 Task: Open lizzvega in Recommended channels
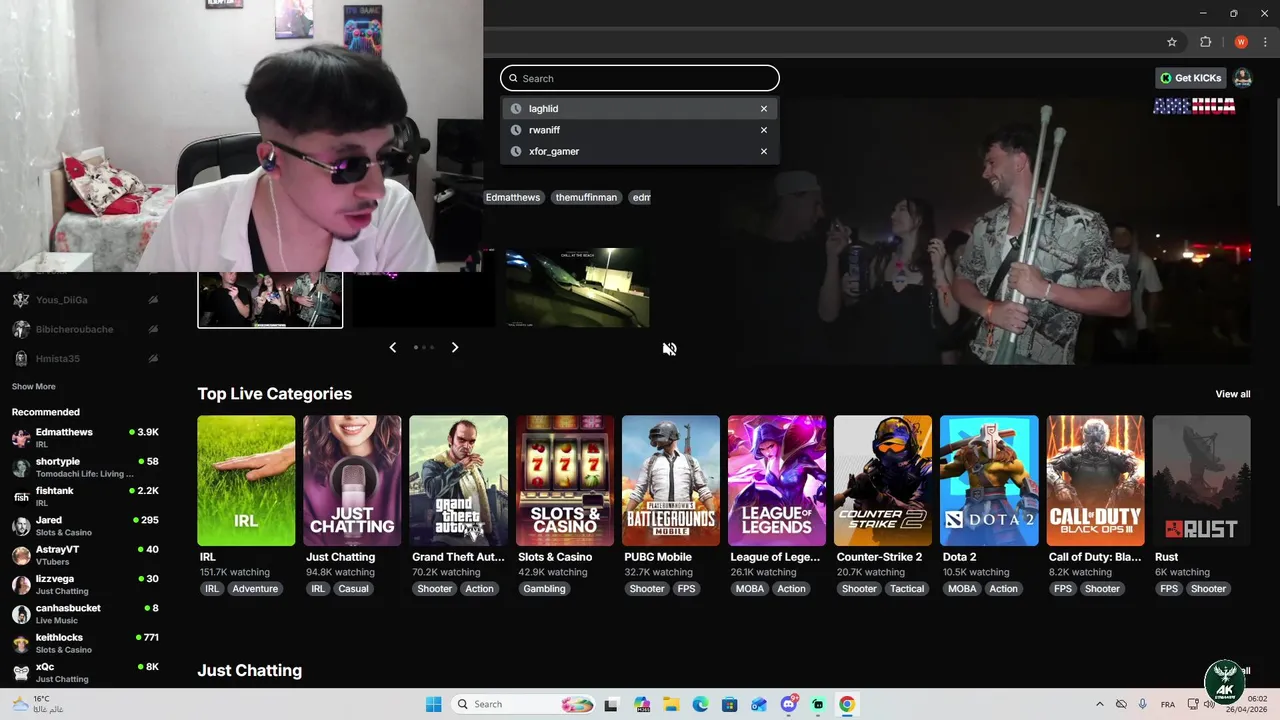tap(85, 584)
